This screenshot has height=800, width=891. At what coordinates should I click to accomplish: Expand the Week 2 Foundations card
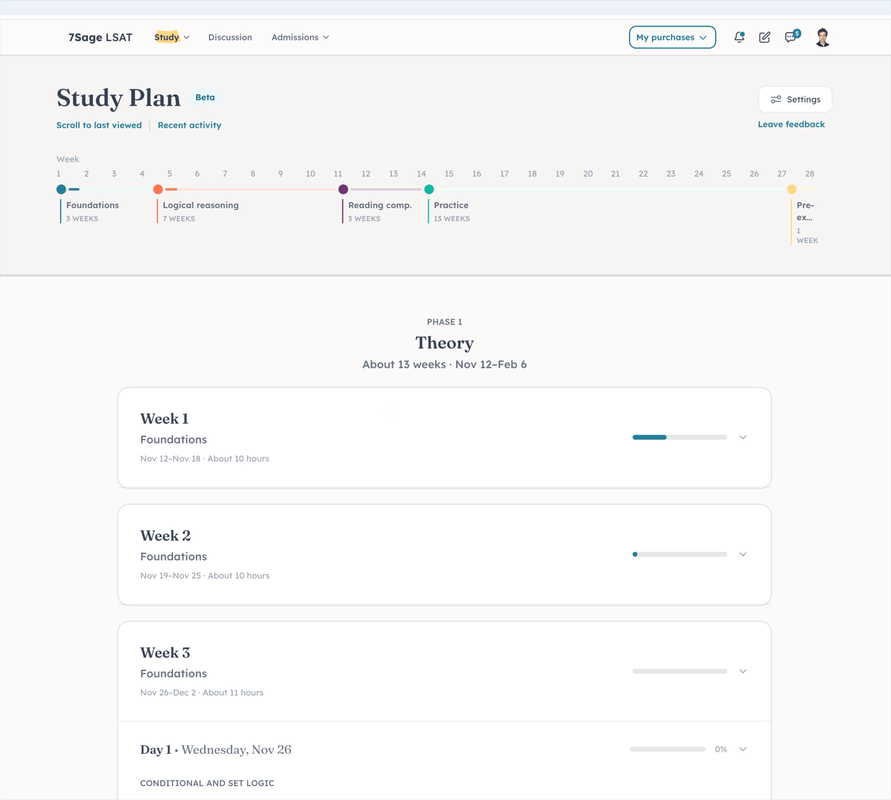743,554
